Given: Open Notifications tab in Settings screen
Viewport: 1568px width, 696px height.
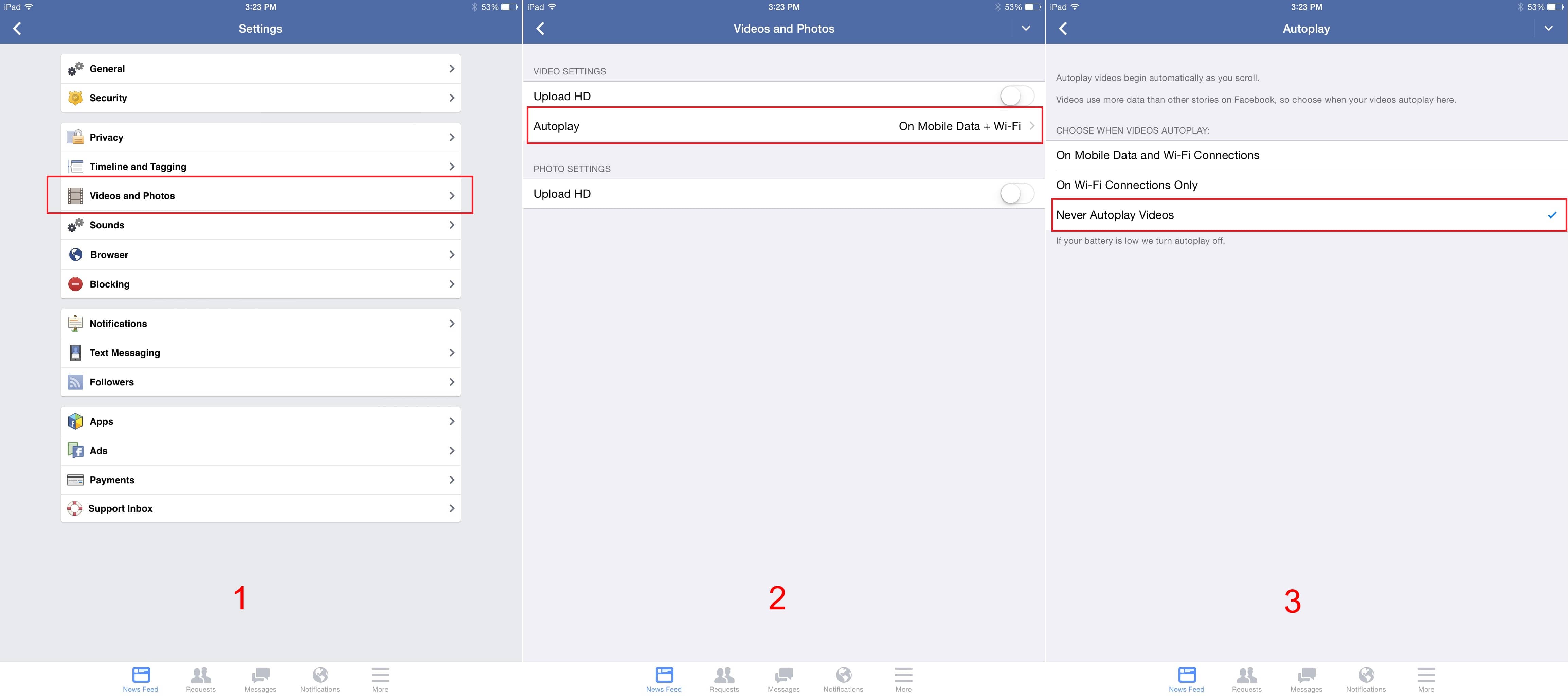Looking at the screenshot, I should click(320, 679).
